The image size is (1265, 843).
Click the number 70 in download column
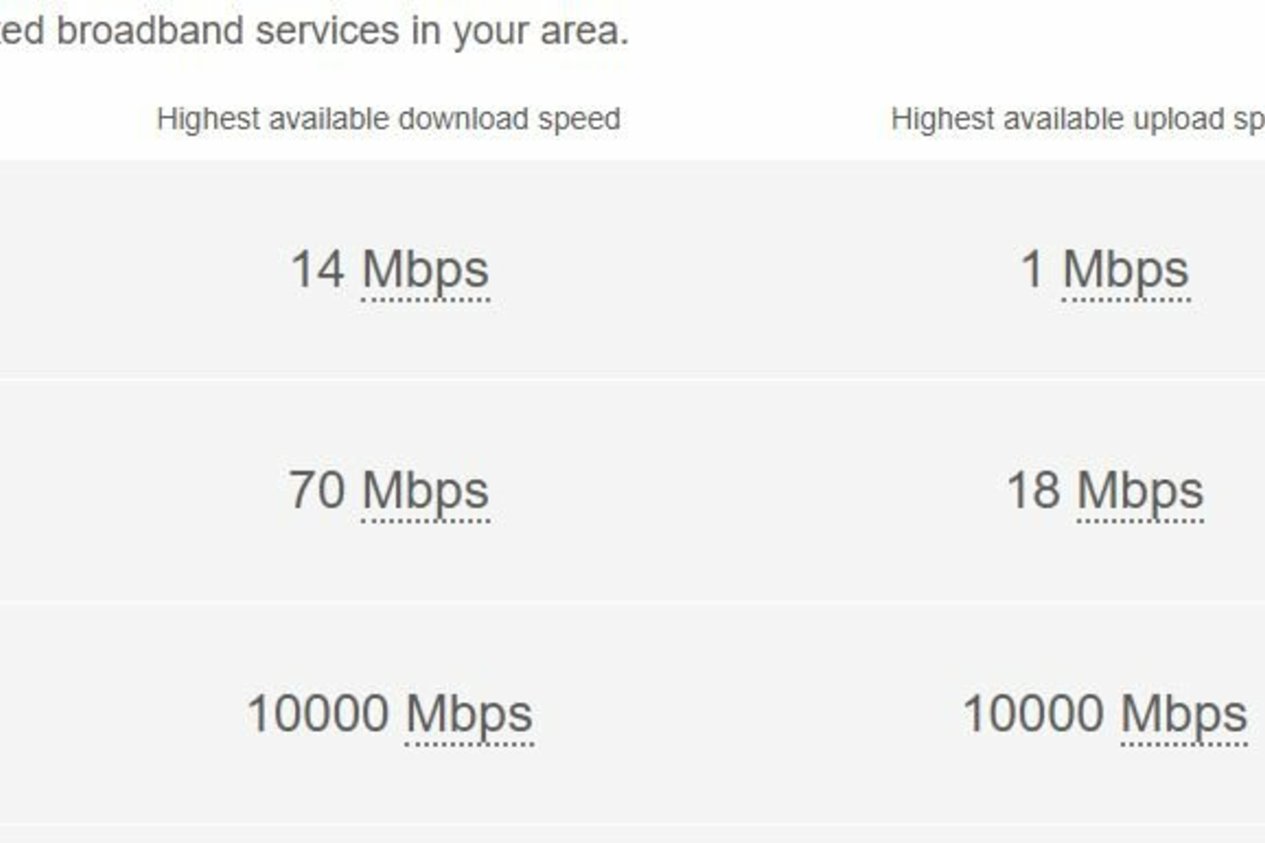pos(317,490)
